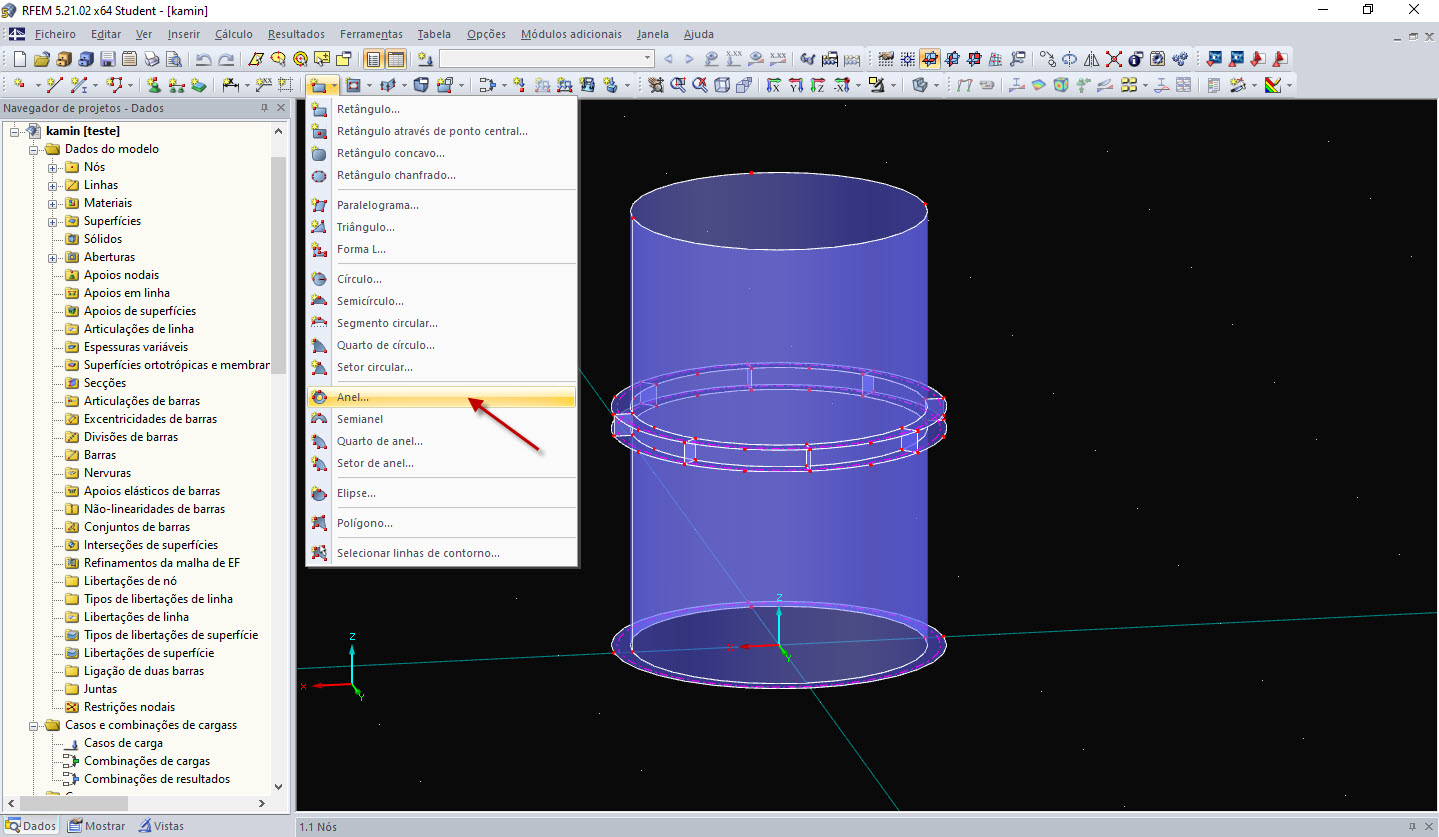Expand the Linhas tree node

coord(53,185)
